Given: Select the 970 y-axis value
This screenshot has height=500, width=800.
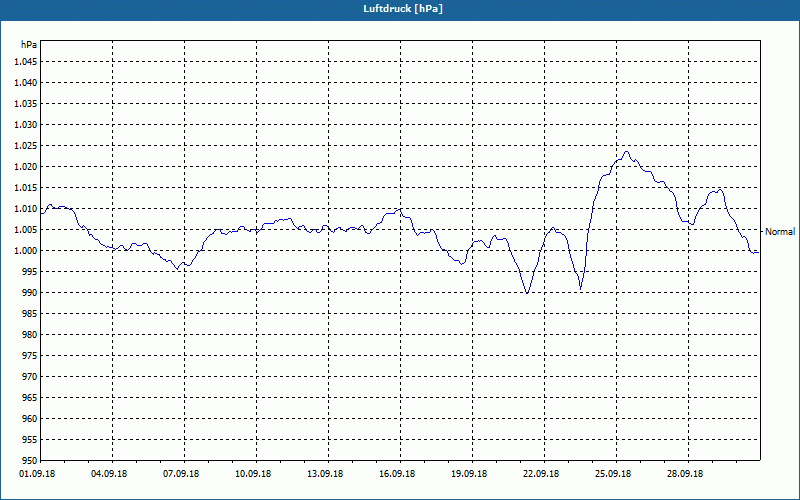Looking at the screenshot, I should [x=30, y=377].
